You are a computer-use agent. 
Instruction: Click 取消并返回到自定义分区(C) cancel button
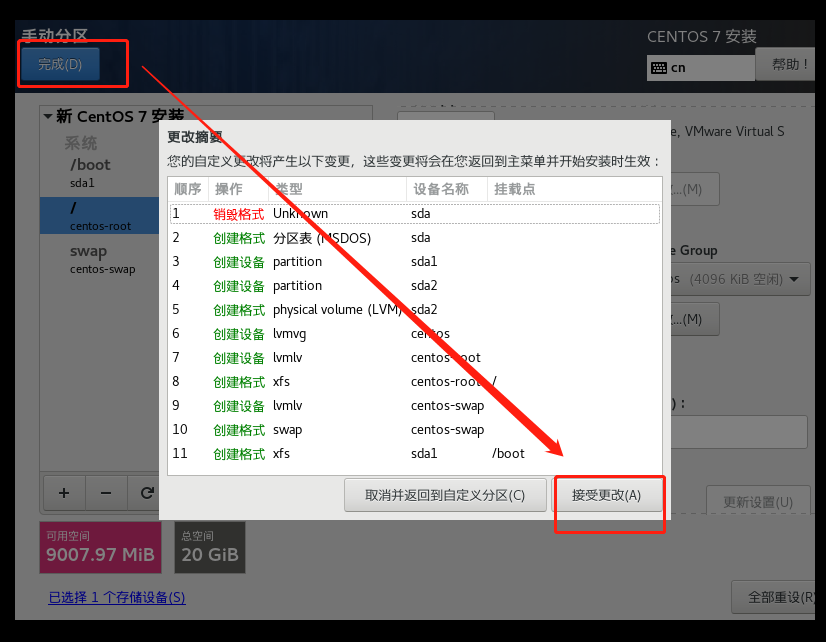(445, 495)
